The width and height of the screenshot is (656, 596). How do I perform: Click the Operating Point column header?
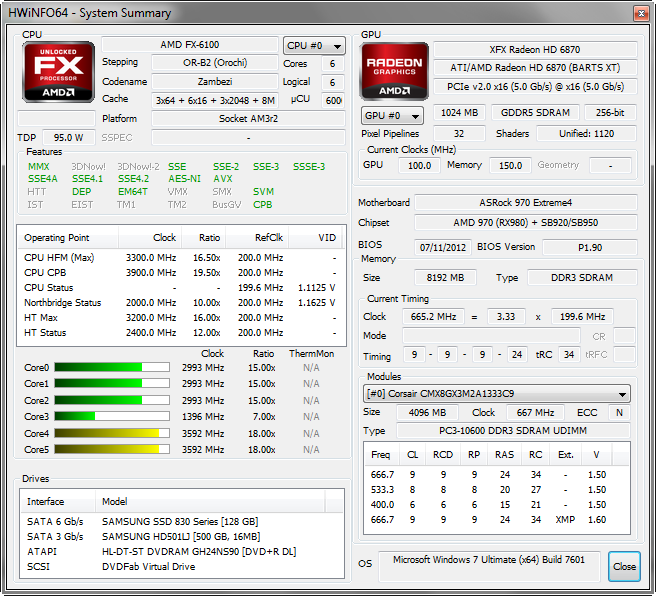click(68, 238)
